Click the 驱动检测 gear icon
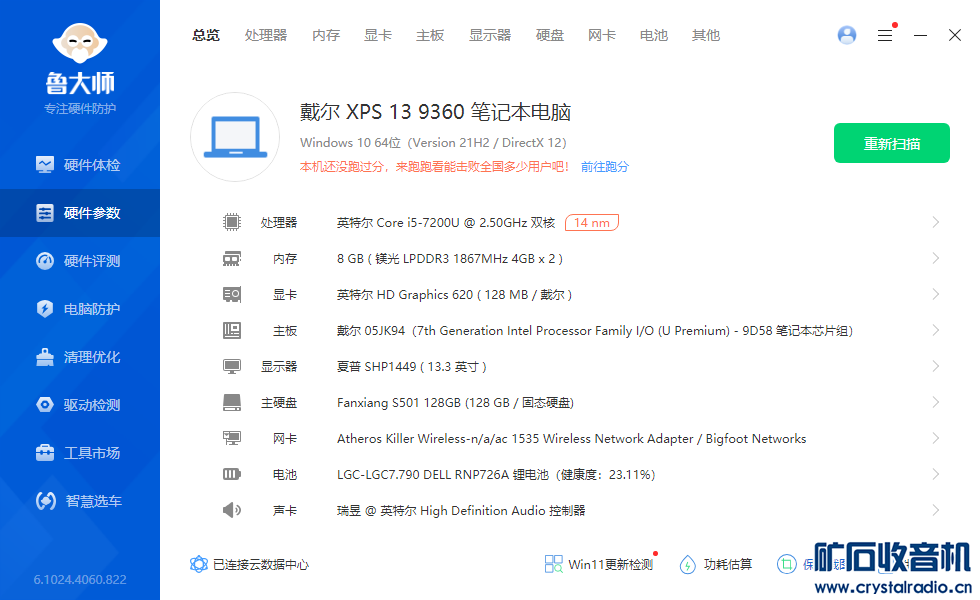This screenshot has width=980, height=600. point(45,405)
